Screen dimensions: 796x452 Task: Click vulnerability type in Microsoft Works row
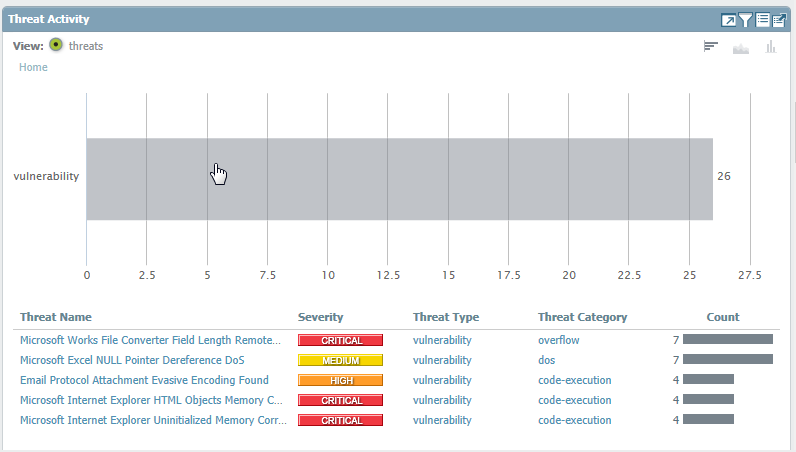442,340
